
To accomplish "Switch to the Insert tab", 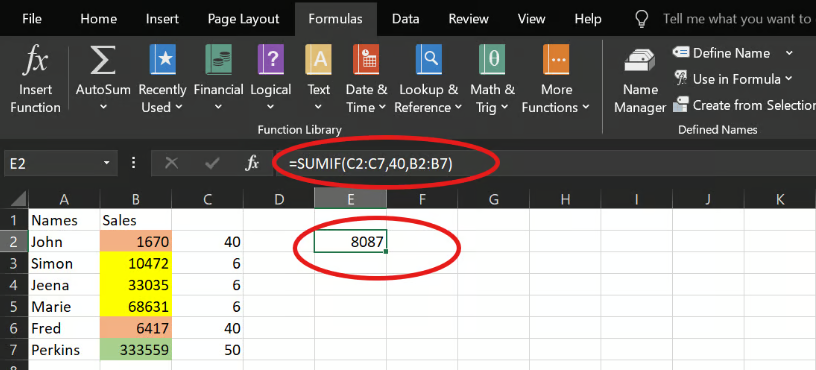I will tap(162, 19).
